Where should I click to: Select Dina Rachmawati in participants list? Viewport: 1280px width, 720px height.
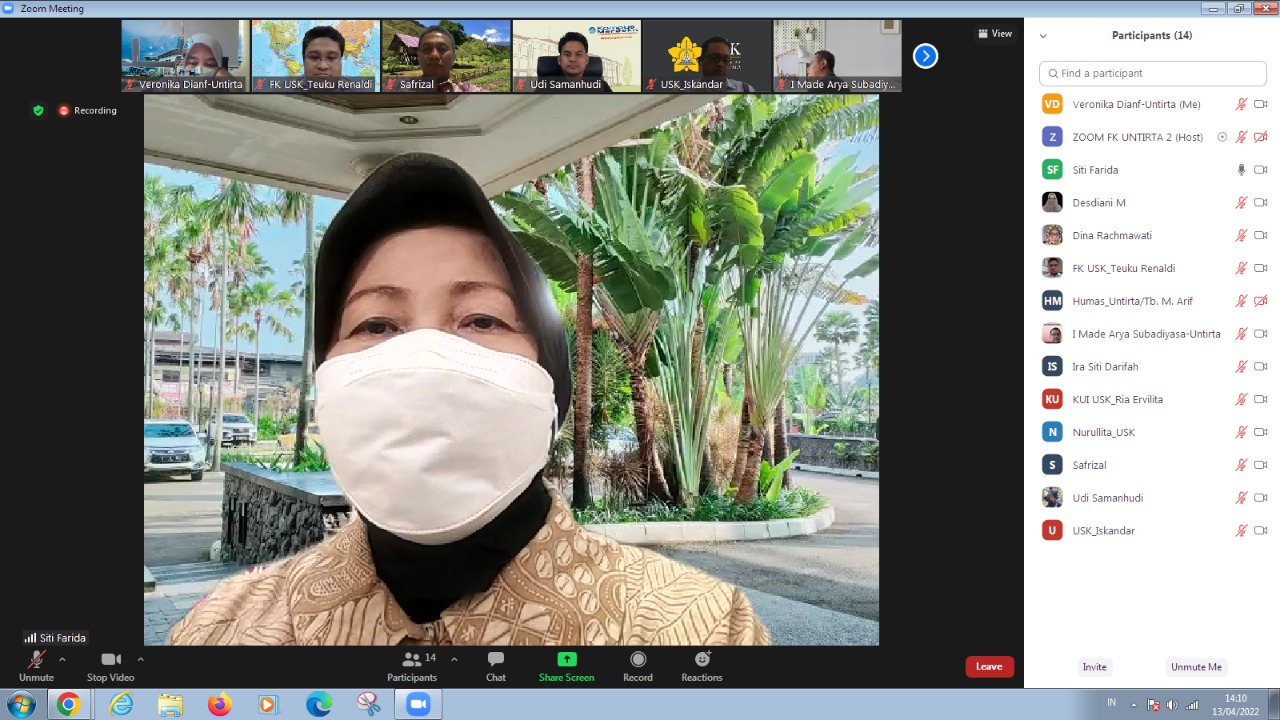[x=1112, y=236]
